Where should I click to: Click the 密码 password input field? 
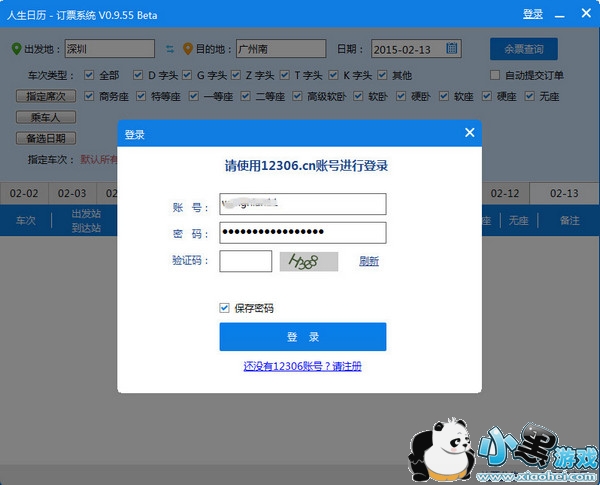click(303, 232)
